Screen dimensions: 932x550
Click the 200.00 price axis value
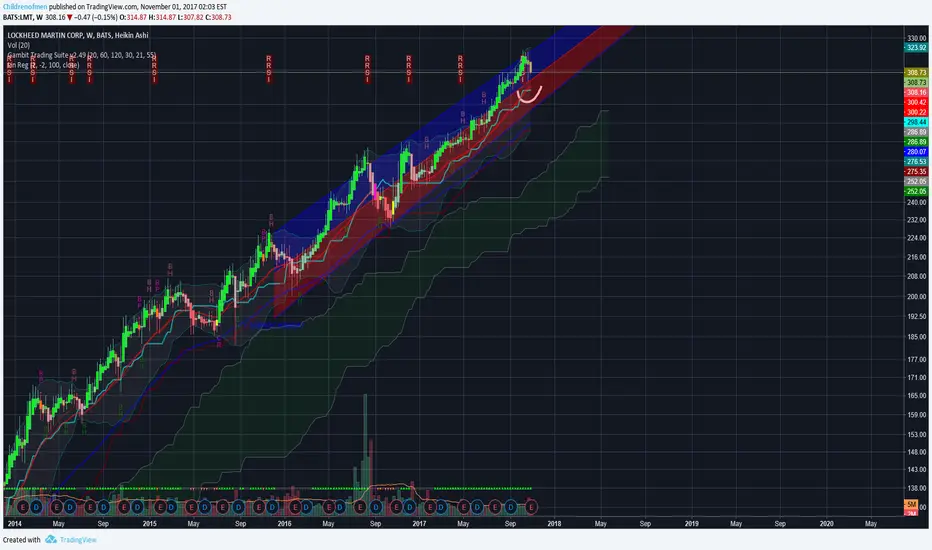[917, 296]
